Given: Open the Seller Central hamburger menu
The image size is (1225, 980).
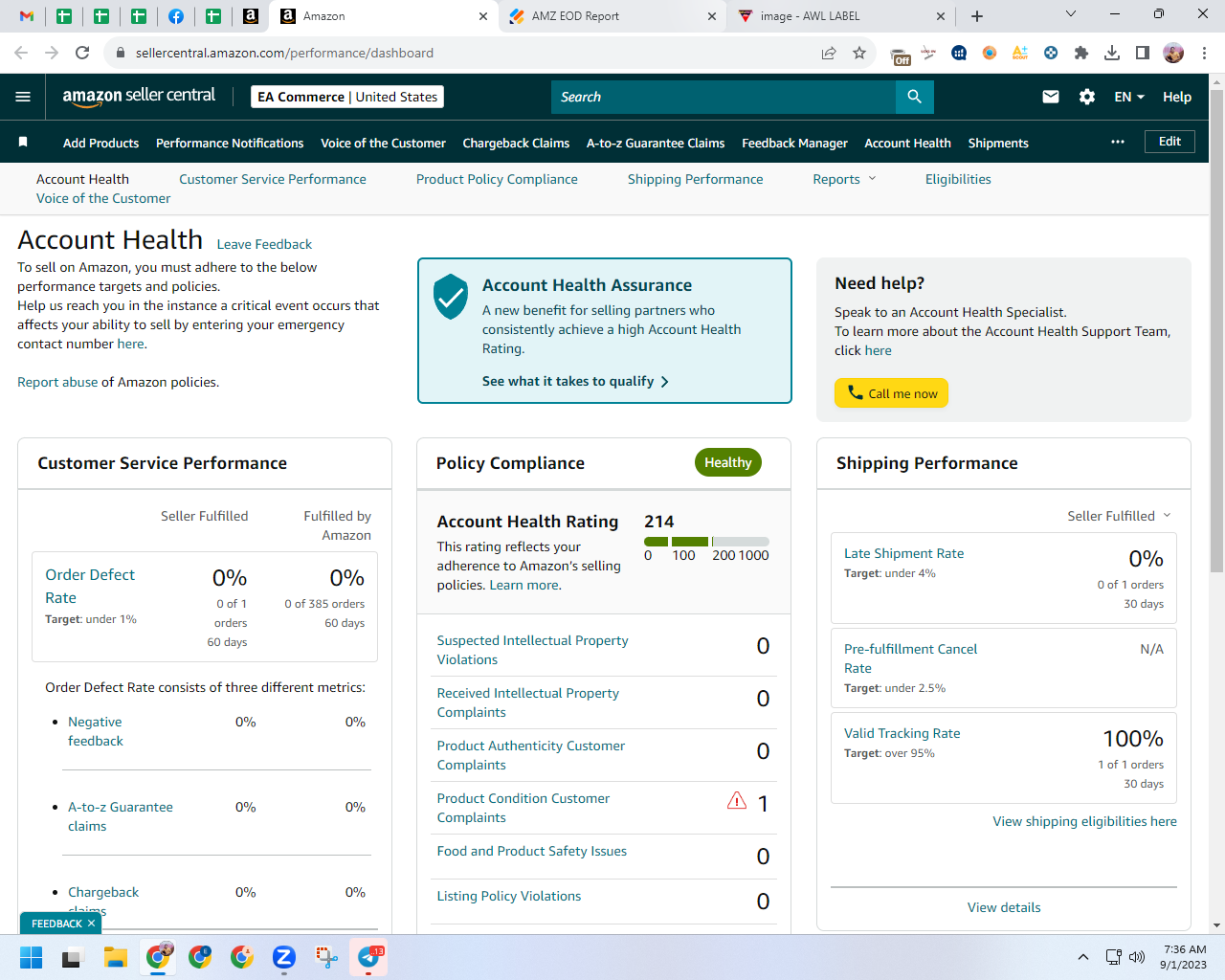Looking at the screenshot, I should click(x=23, y=97).
